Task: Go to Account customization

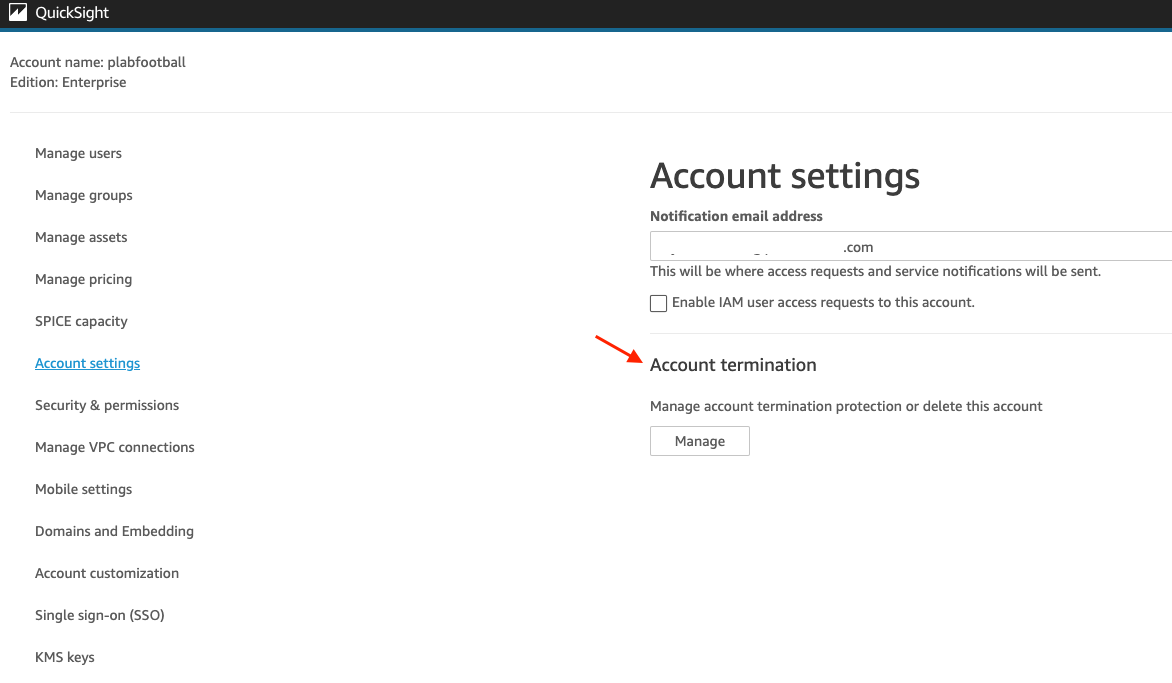Action: click(107, 573)
